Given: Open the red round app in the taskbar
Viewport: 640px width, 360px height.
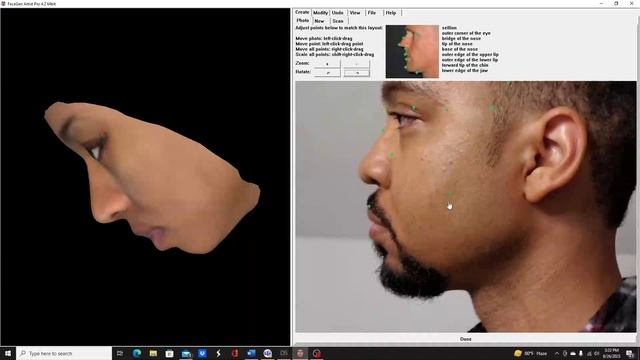Looking at the screenshot, I should click(317, 353).
